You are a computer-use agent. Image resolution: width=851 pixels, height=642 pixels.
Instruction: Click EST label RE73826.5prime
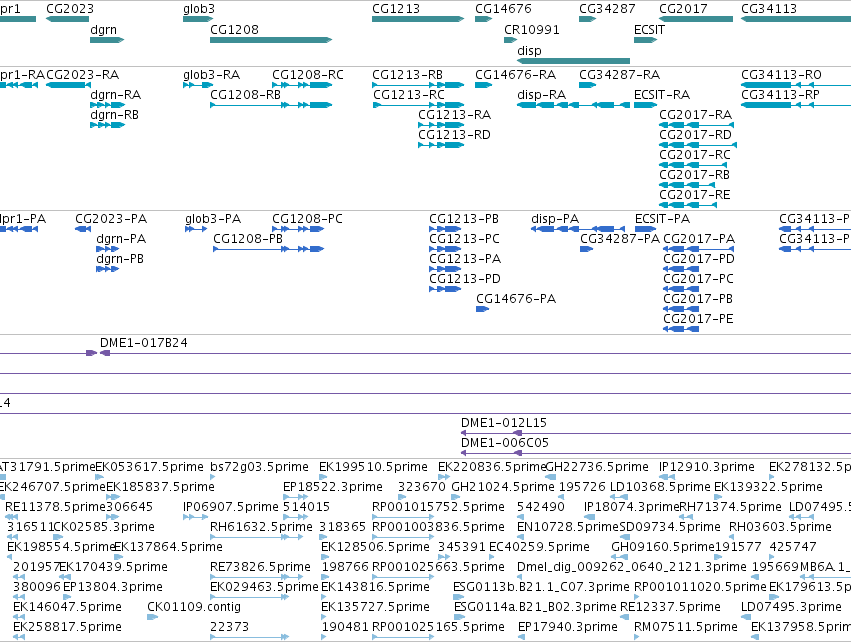[x=261, y=567]
